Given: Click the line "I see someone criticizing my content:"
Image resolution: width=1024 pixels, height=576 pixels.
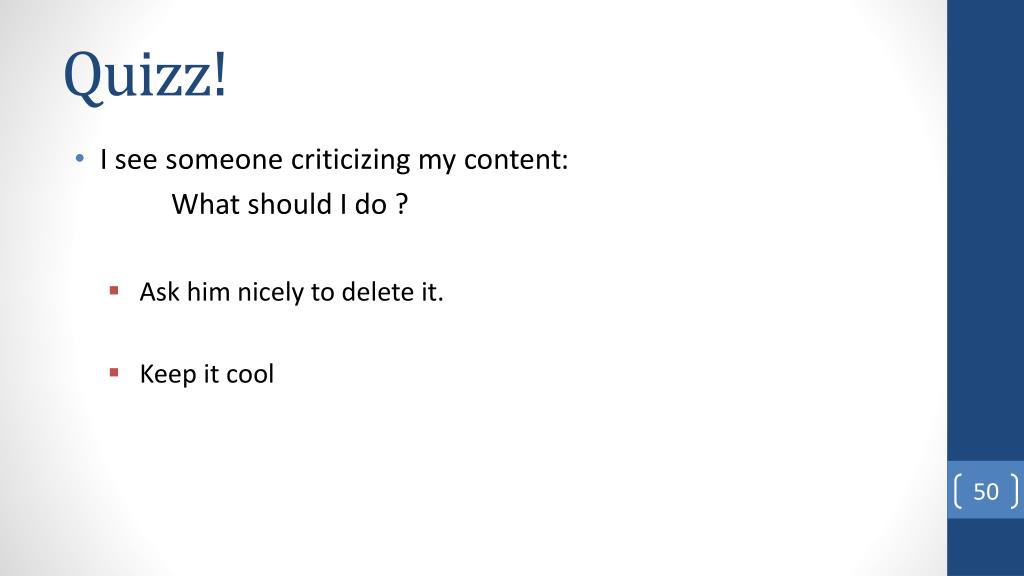Looking at the screenshot, I should pyautogui.click(x=334, y=160).
